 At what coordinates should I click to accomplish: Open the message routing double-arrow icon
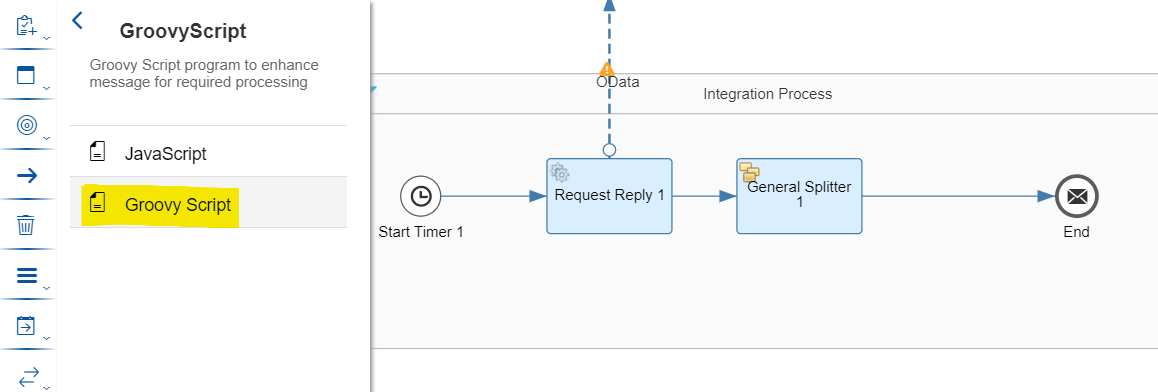pyautogui.click(x=28, y=376)
